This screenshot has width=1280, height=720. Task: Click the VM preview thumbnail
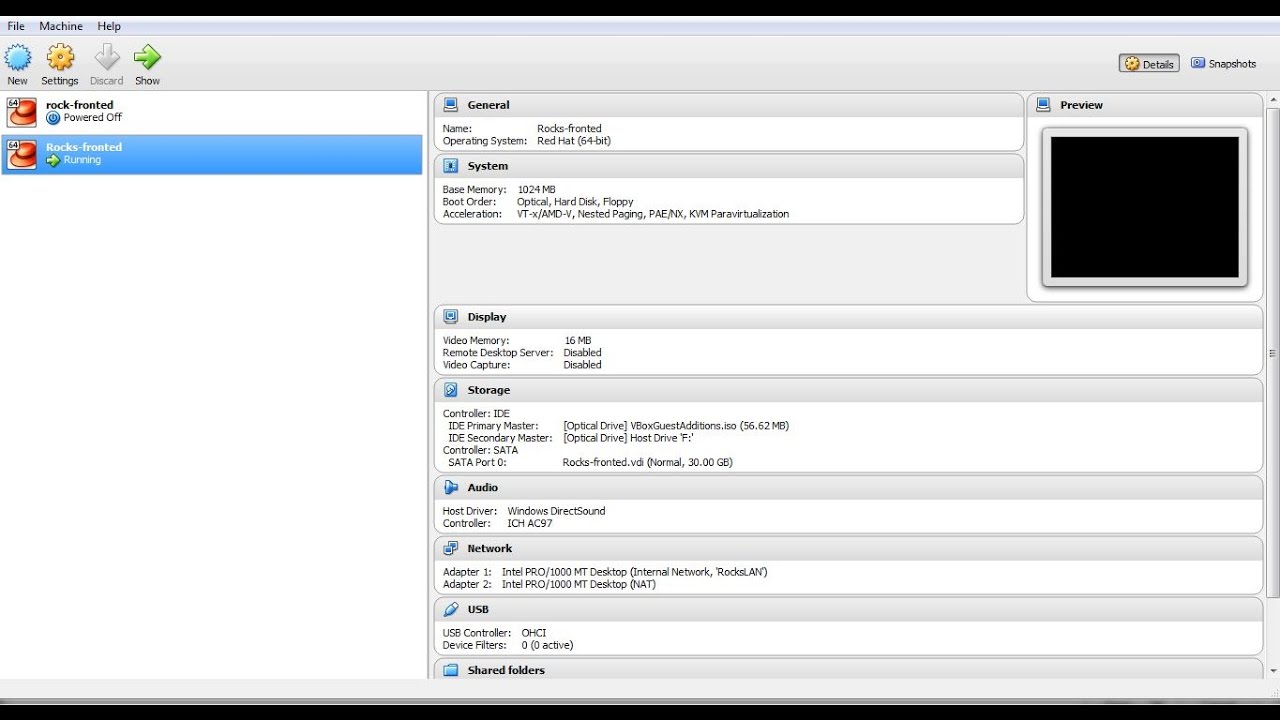click(x=1145, y=207)
